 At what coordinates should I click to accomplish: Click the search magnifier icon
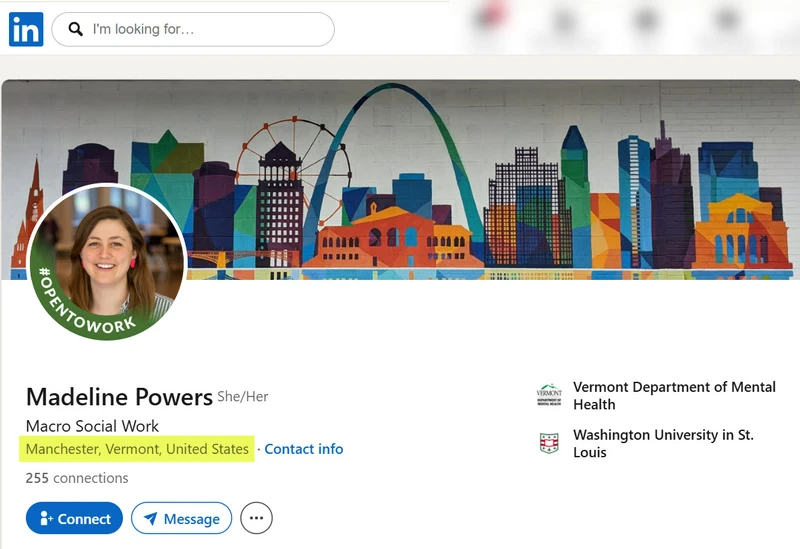pos(76,29)
